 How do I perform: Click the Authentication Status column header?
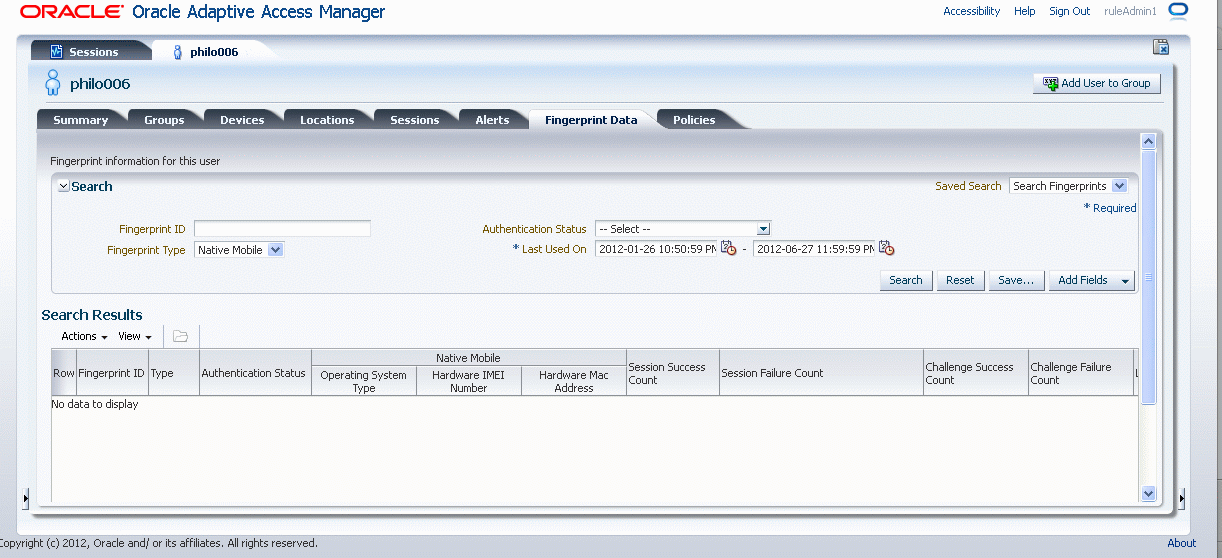tap(254, 373)
